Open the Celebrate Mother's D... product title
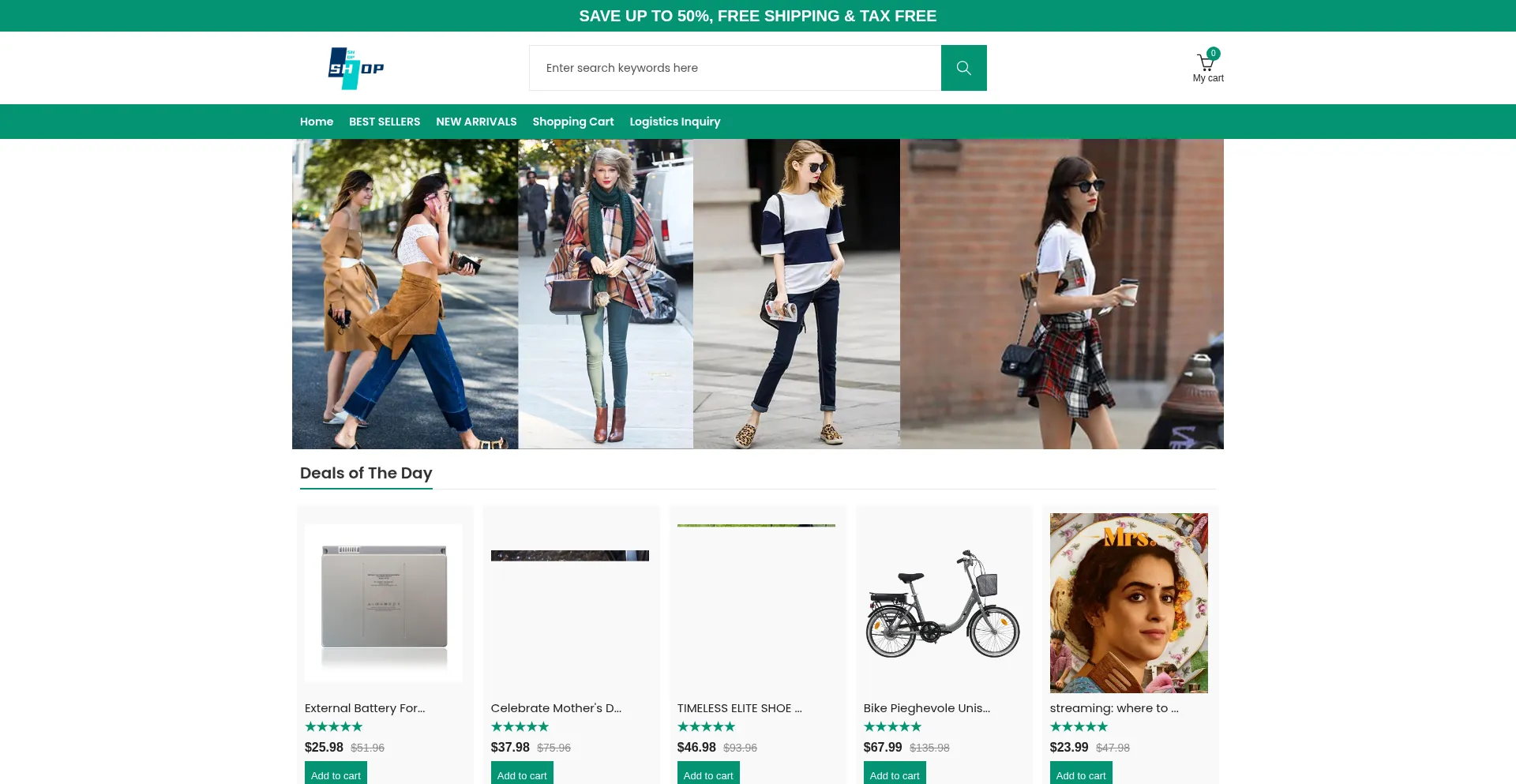Viewport: 1516px width, 784px height. 556,708
